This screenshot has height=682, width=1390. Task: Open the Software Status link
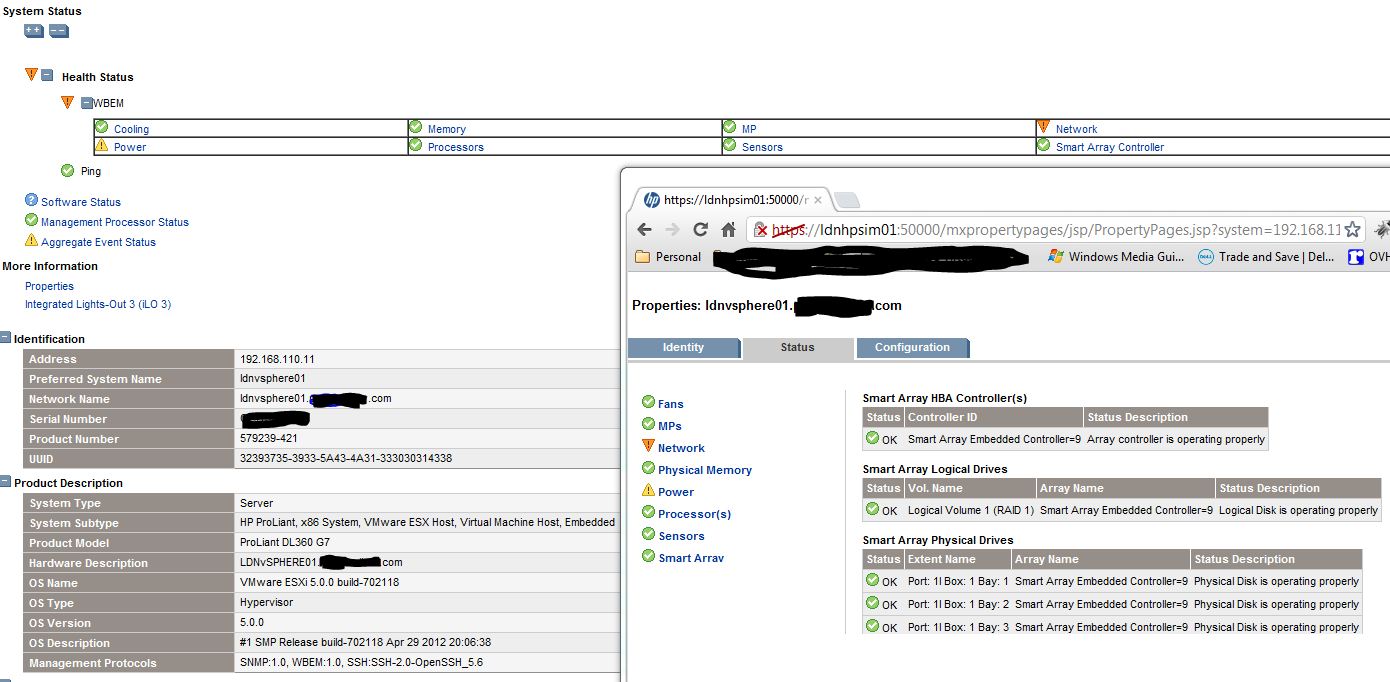tap(81, 202)
